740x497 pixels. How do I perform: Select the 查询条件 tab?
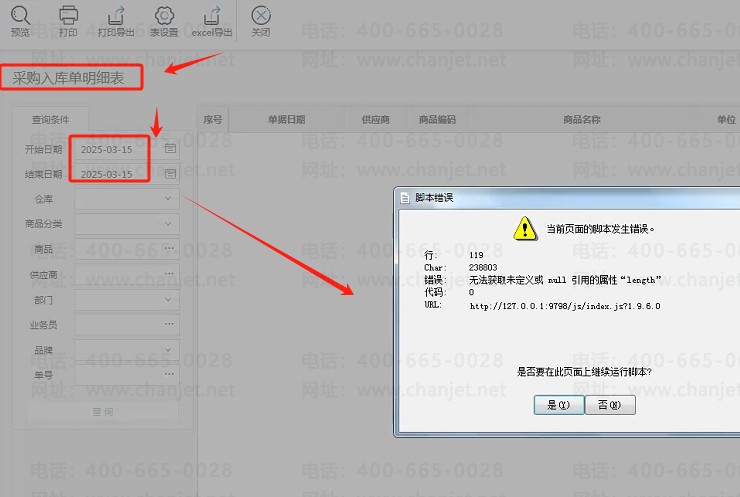50,119
